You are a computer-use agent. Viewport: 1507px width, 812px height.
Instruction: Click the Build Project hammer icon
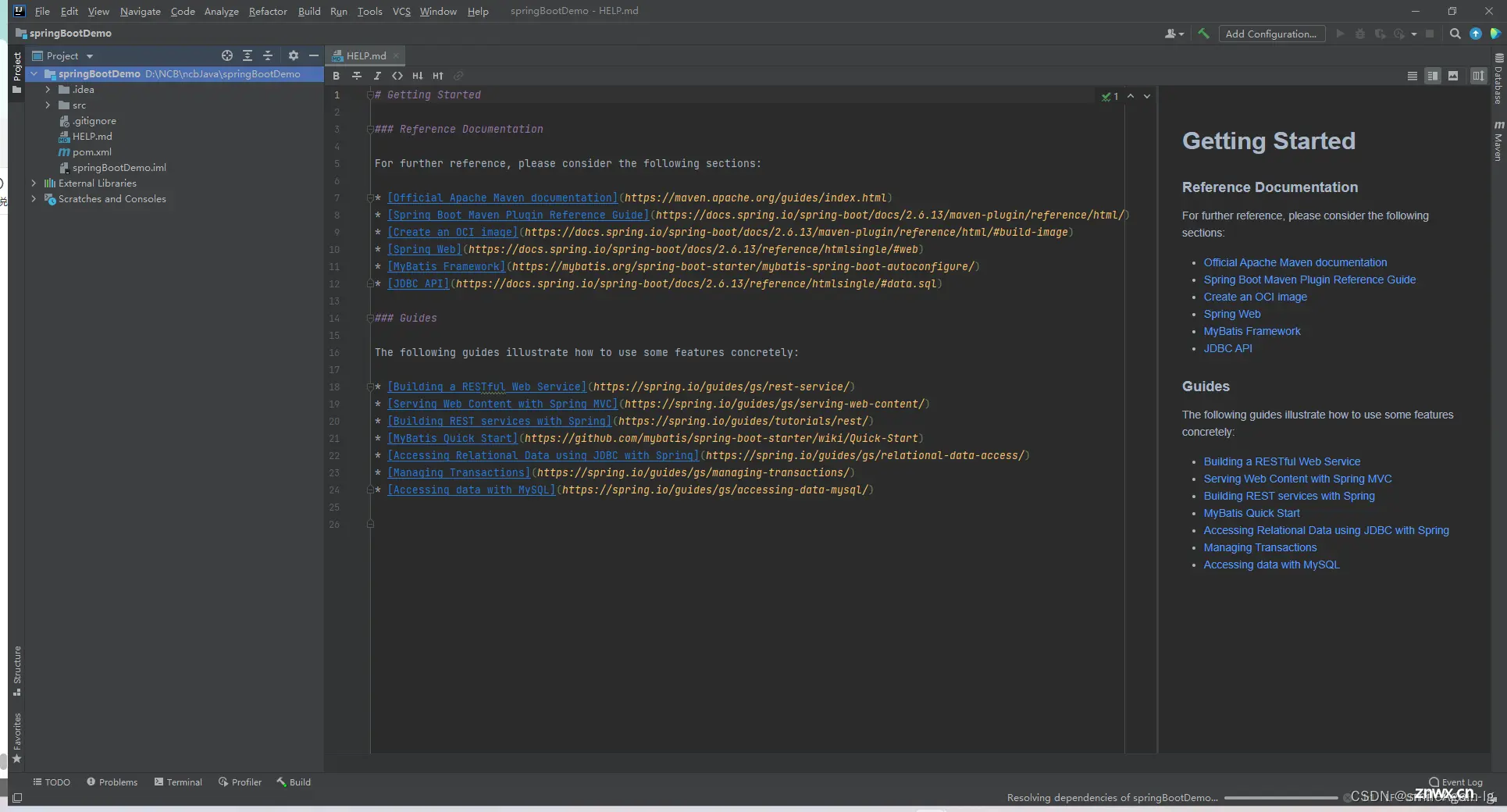point(1203,34)
